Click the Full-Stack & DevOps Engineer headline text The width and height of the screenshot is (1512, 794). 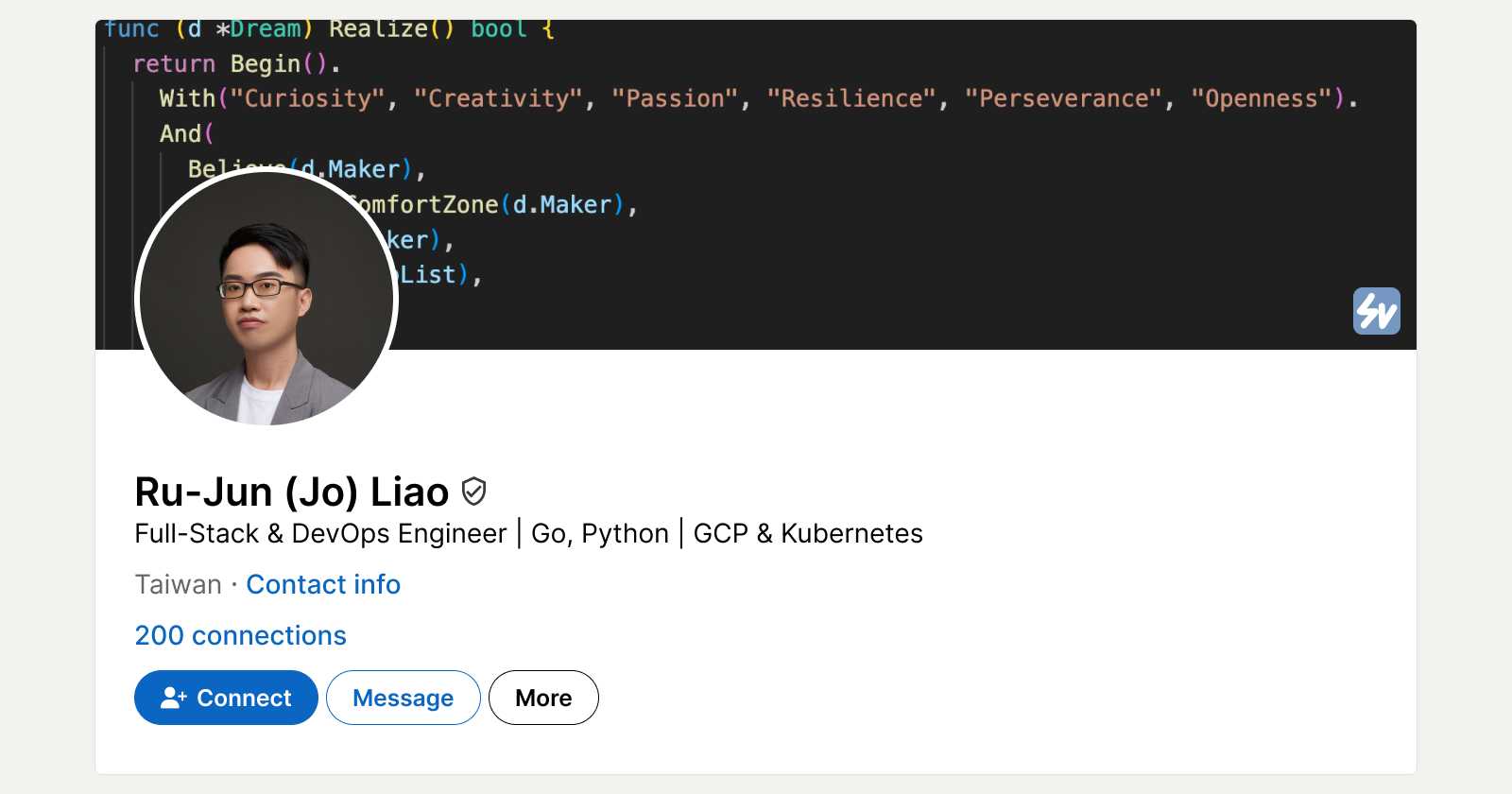(320, 533)
